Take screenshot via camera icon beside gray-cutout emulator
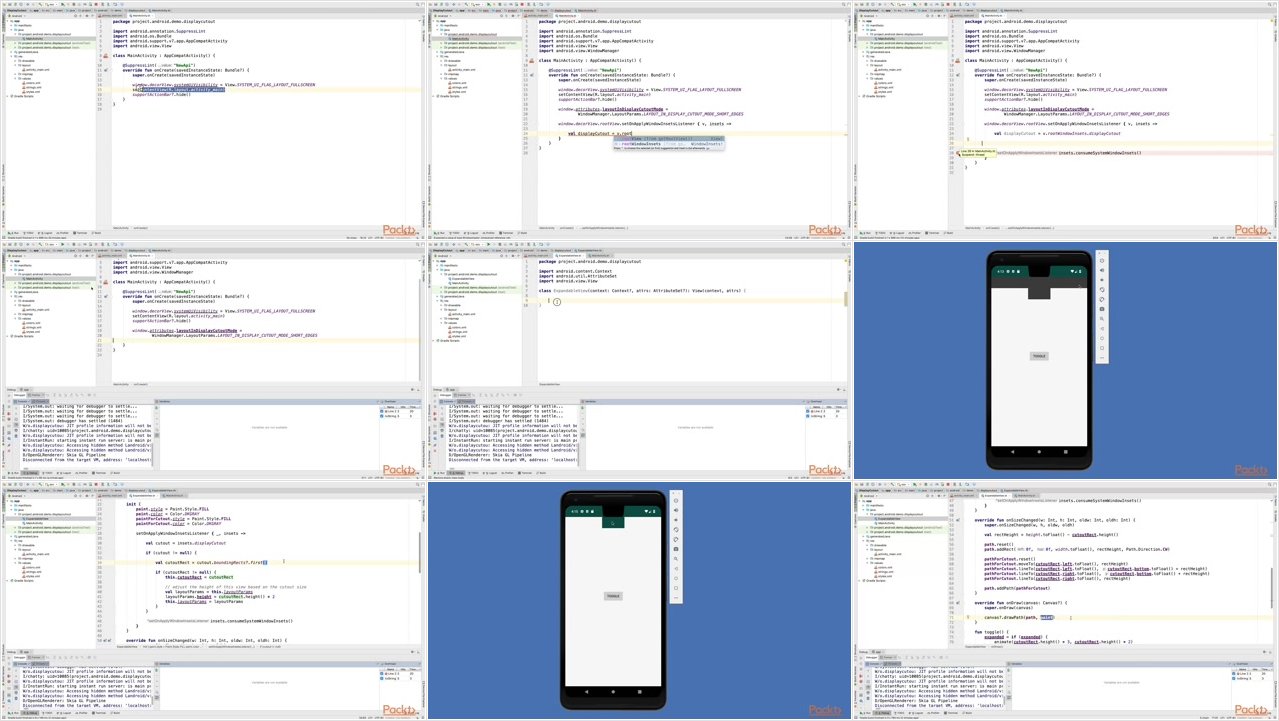The height and width of the screenshot is (721, 1279). coord(1102,309)
